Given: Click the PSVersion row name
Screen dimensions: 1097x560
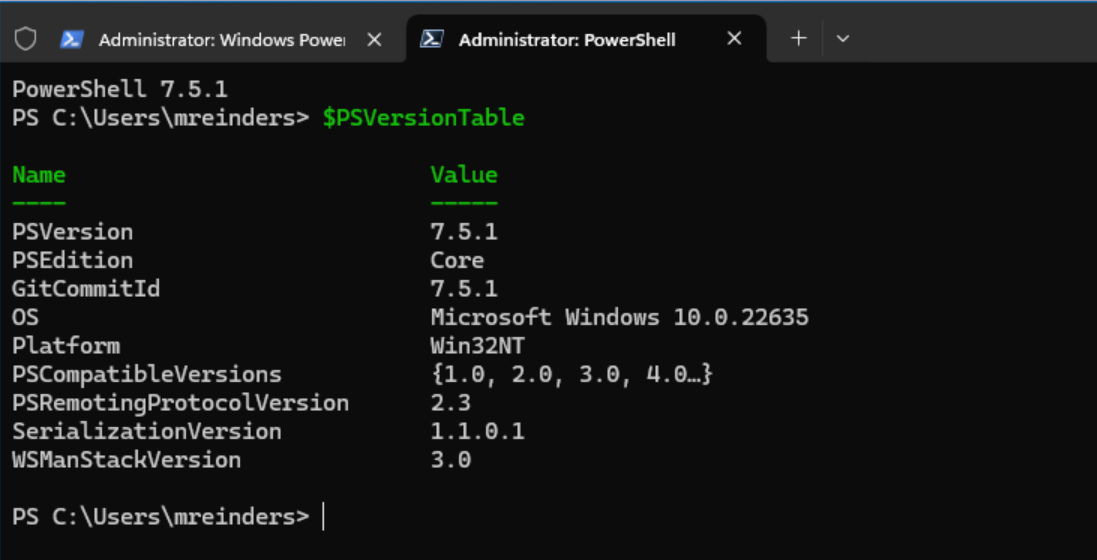Looking at the screenshot, I should pyautogui.click(x=73, y=232).
